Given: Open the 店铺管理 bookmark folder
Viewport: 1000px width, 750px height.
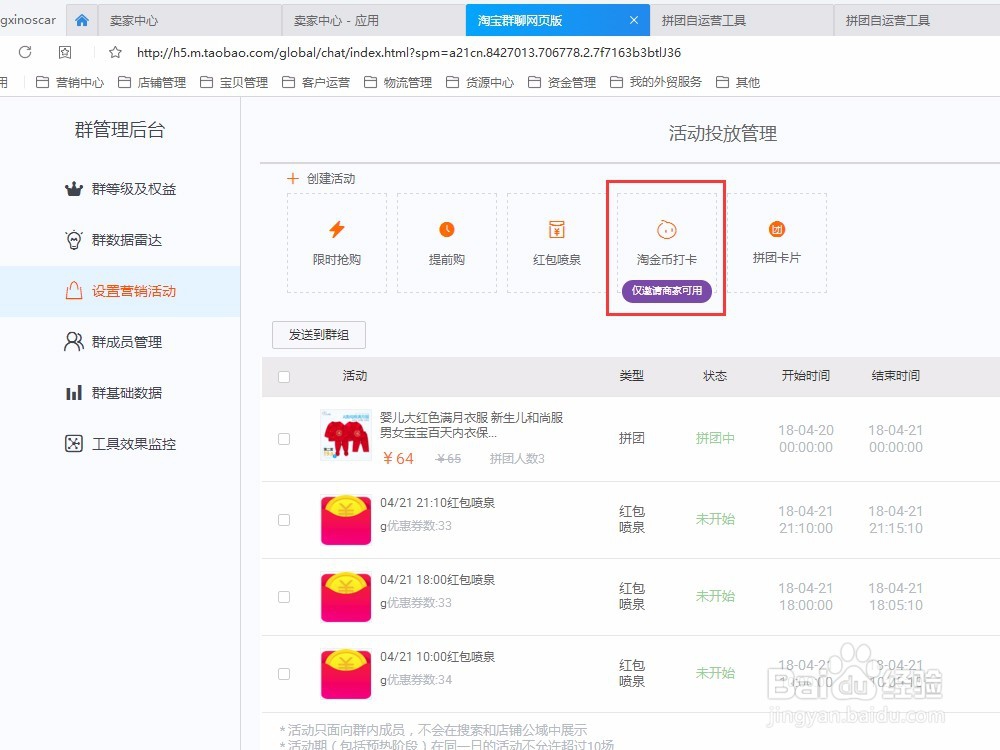Looking at the screenshot, I should coord(152,82).
